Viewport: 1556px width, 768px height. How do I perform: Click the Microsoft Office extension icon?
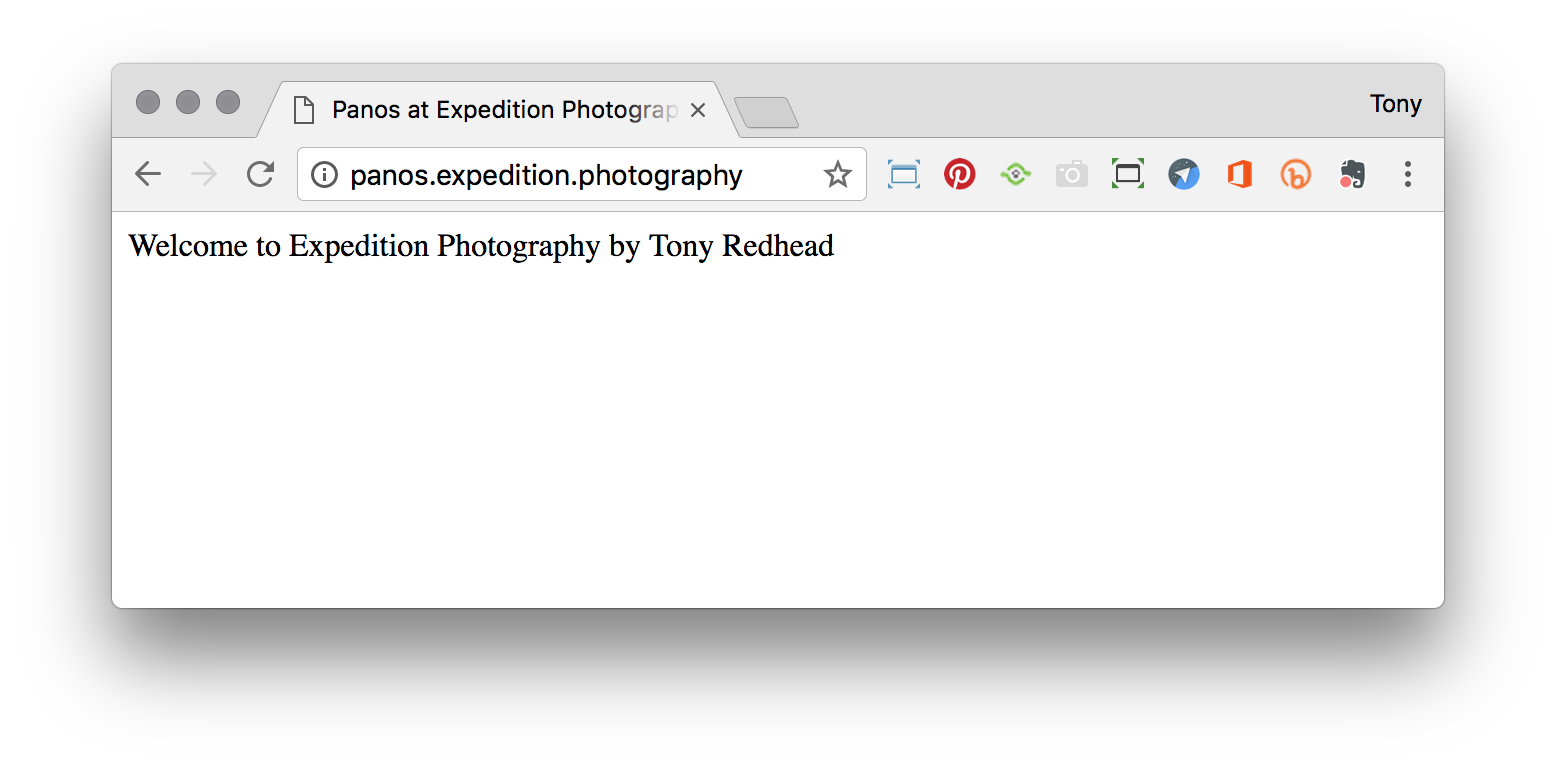click(1240, 175)
